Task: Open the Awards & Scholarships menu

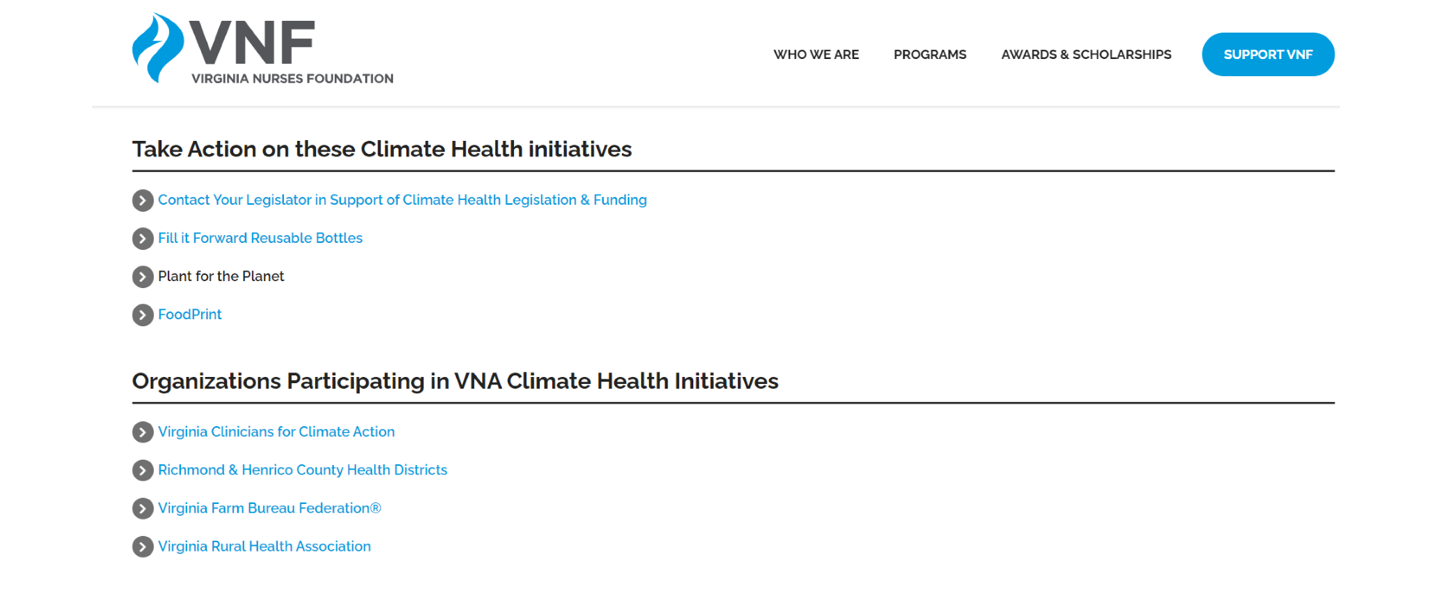Action: tap(1086, 55)
